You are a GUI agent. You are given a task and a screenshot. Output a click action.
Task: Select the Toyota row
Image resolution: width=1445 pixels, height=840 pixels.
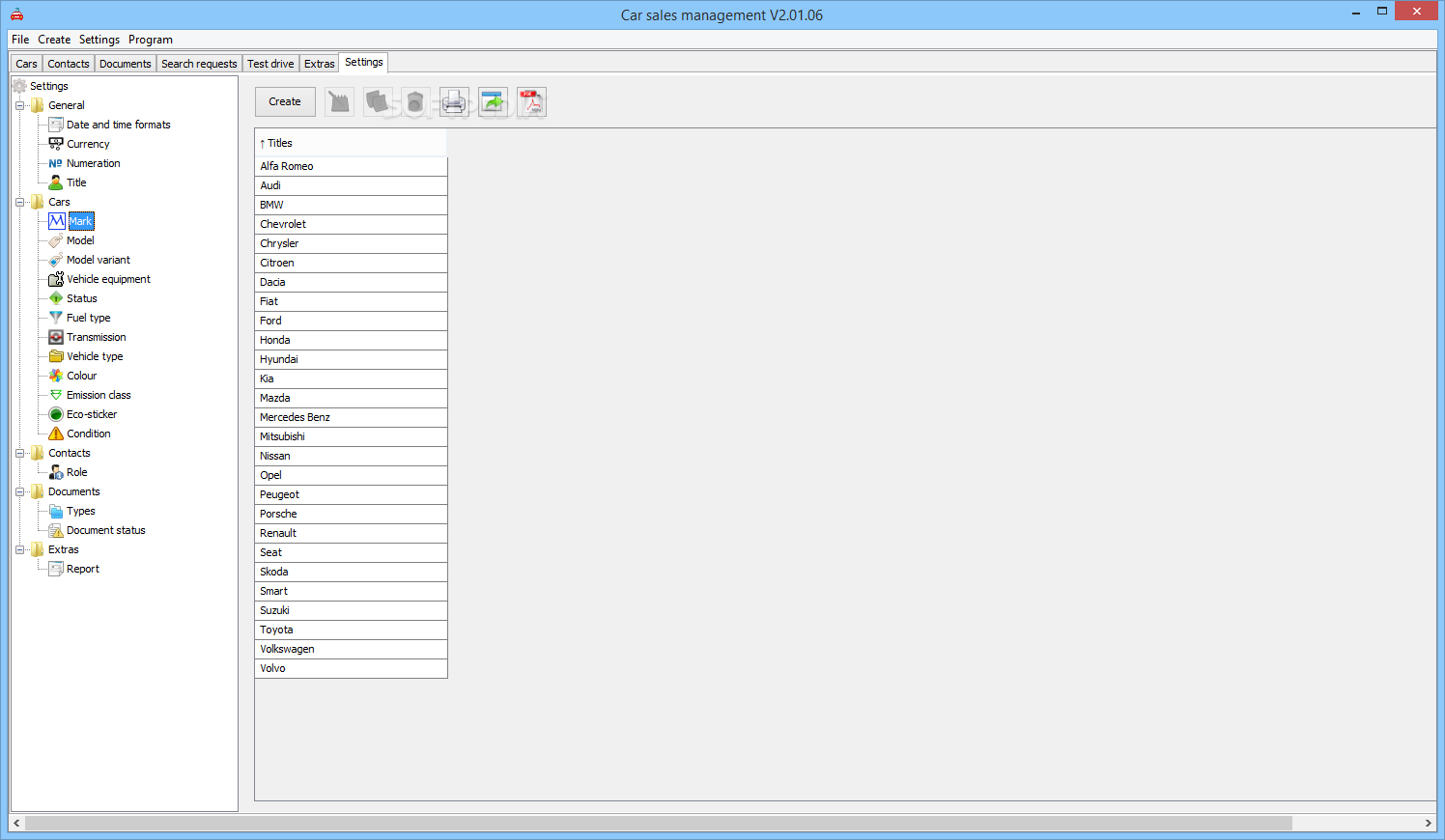point(351,630)
